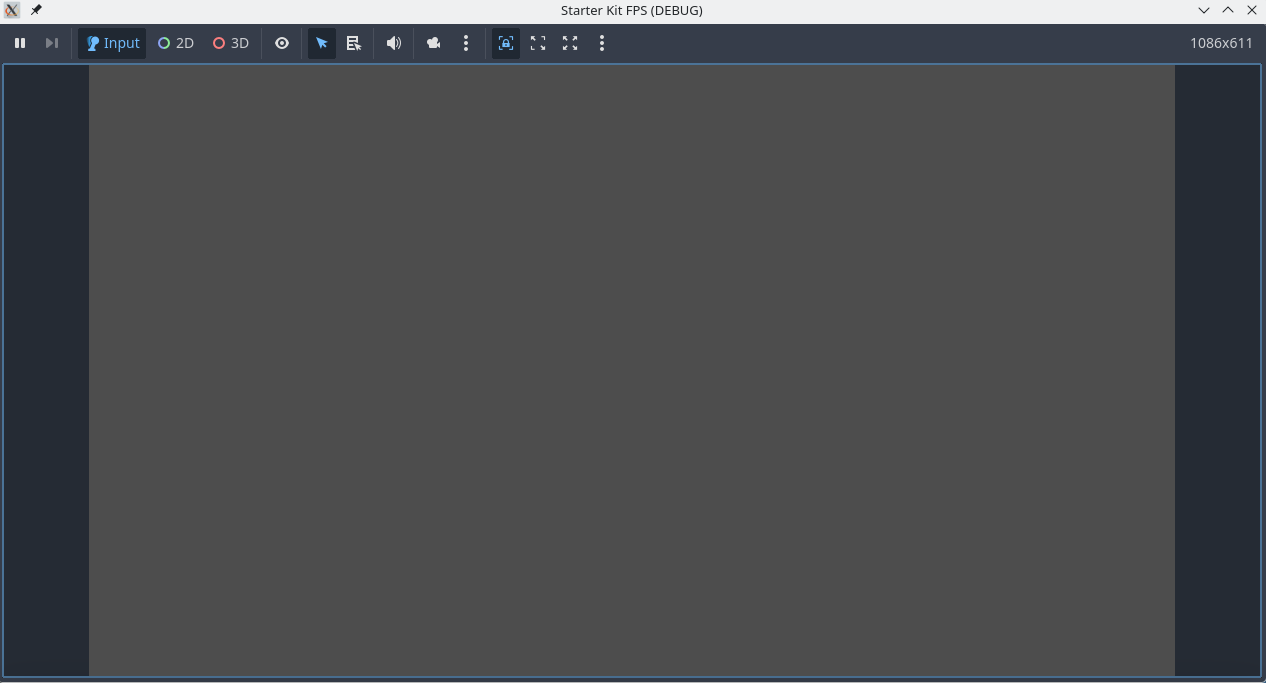
Task: Open the window menu application icon
Action: coord(12,10)
